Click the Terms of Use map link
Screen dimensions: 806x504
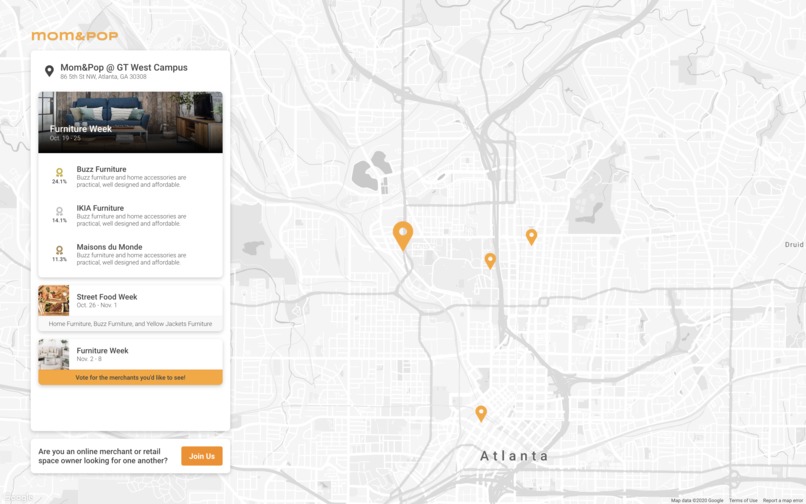[743, 500]
